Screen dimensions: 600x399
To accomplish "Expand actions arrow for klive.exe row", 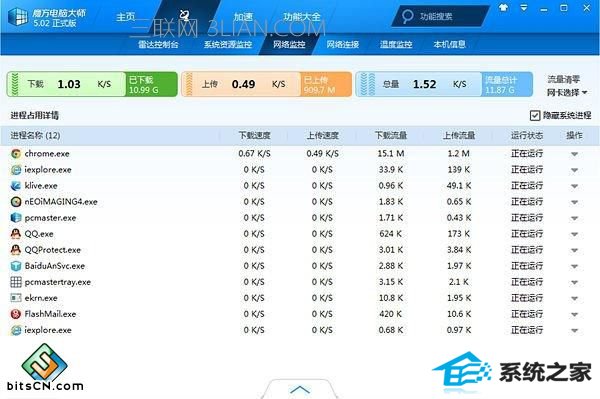I will (574, 186).
